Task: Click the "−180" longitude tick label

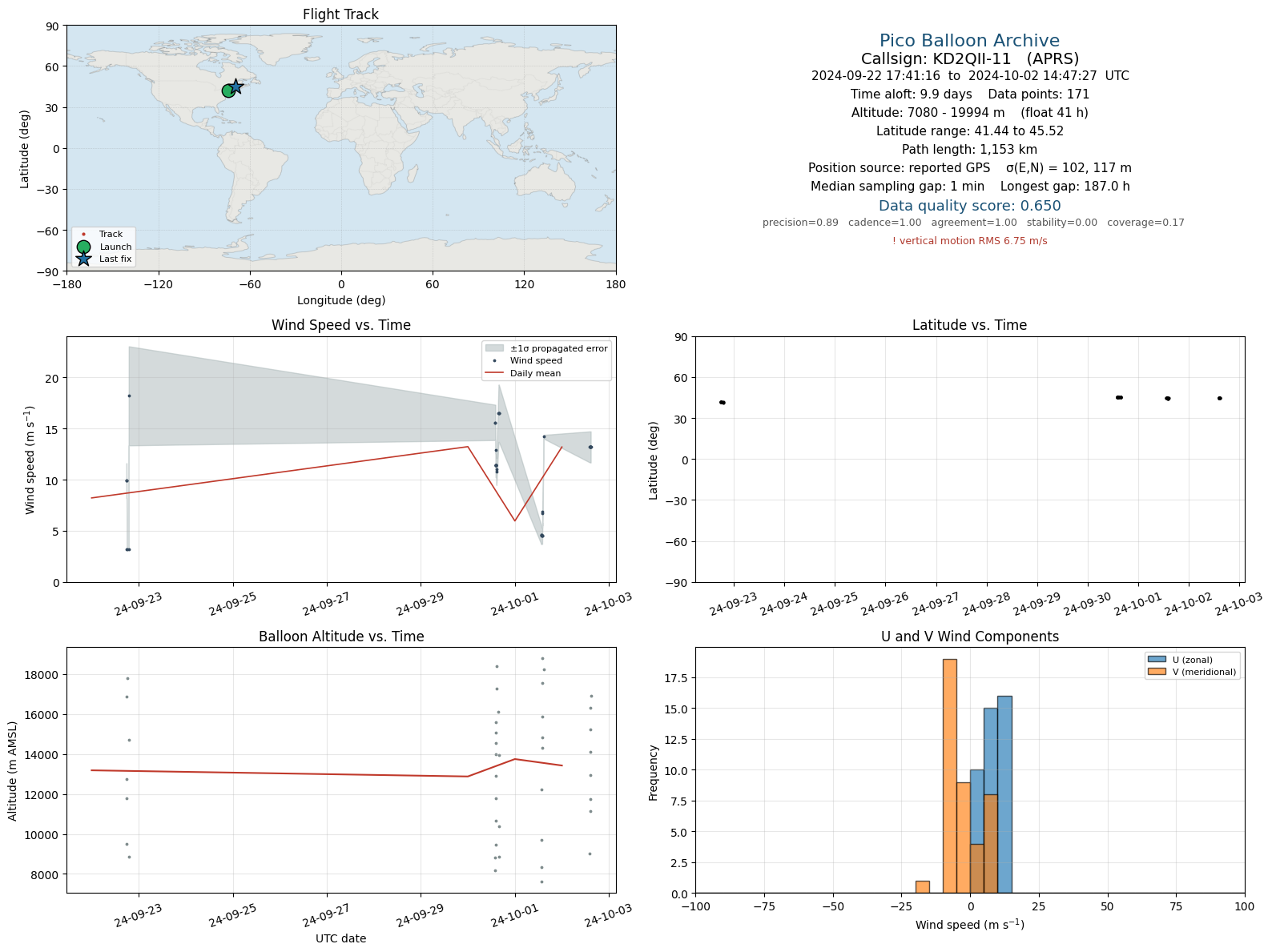Action: pos(66,283)
